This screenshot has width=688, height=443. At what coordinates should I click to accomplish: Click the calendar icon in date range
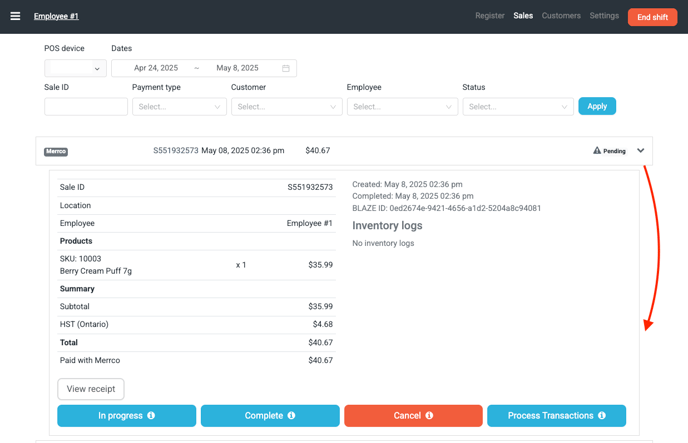(x=286, y=68)
